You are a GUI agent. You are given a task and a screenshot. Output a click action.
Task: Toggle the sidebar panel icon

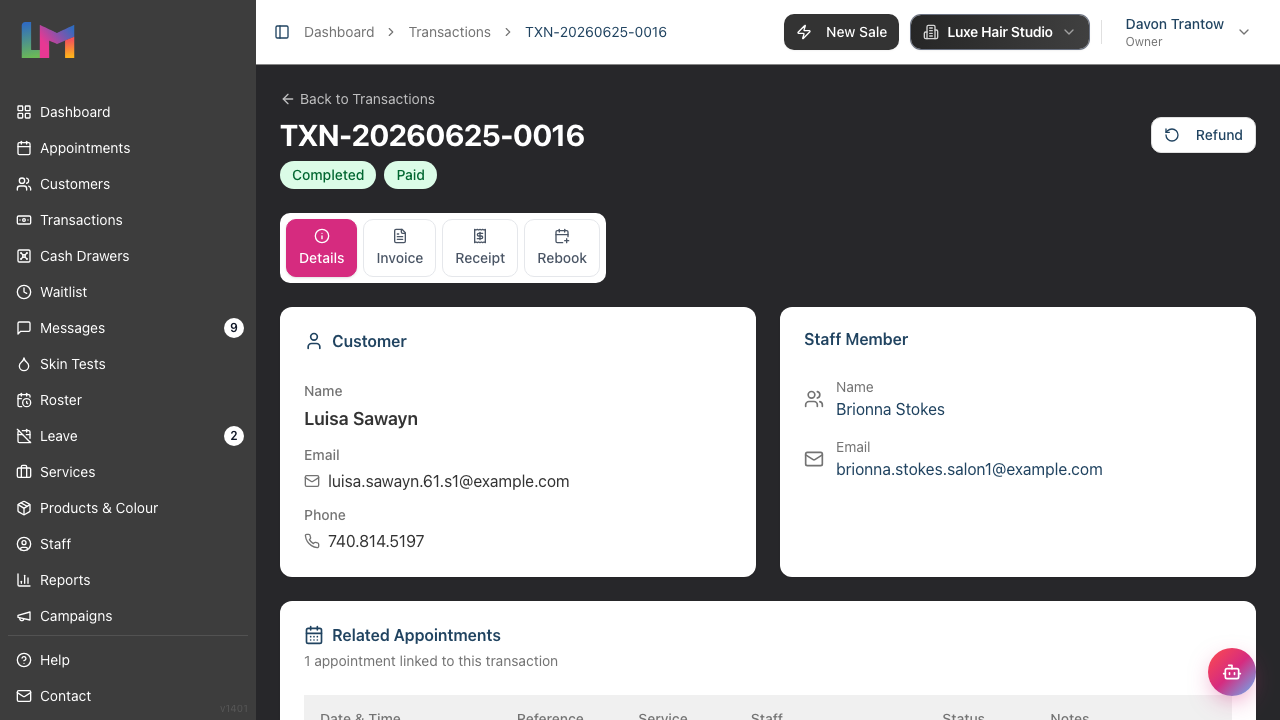point(282,32)
